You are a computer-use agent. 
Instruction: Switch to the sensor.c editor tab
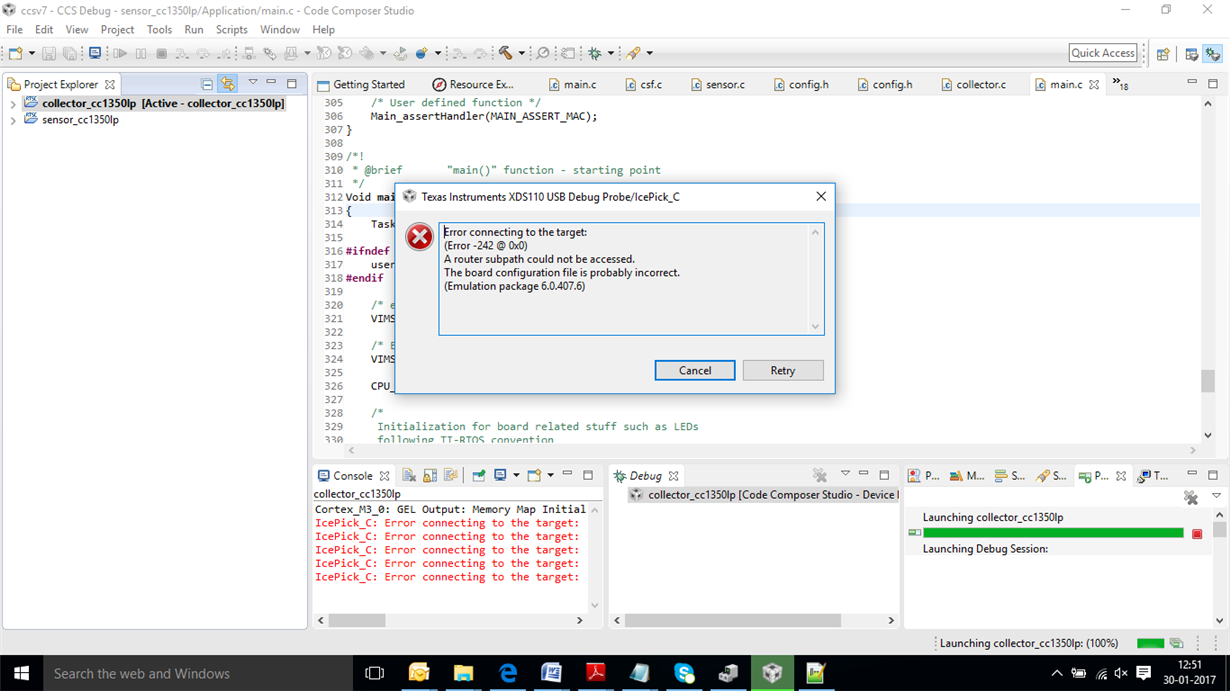pos(718,84)
